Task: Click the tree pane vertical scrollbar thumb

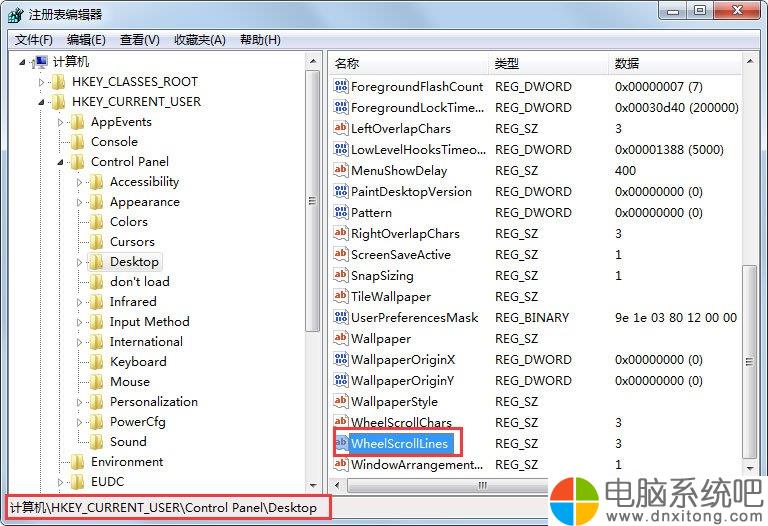Action: tap(312, 201)
